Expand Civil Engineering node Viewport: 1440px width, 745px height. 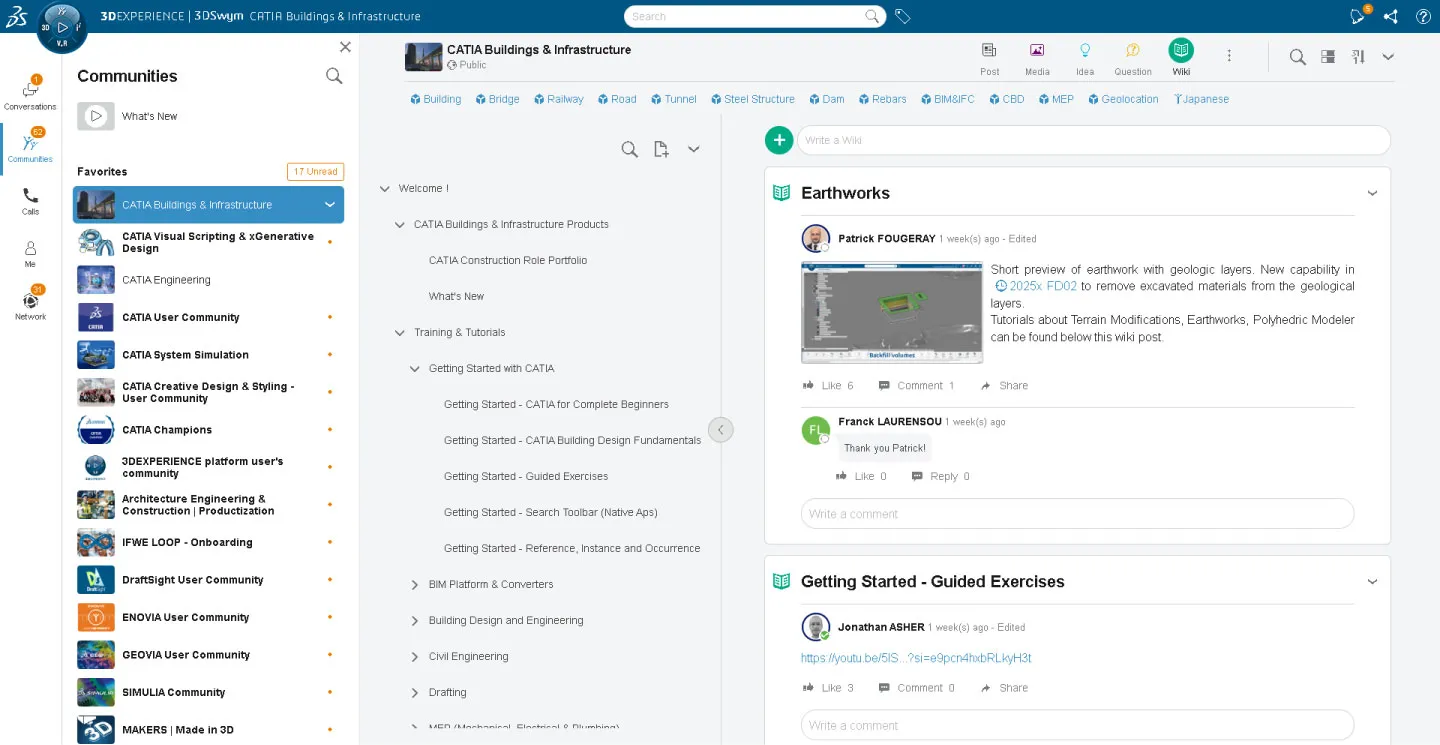click(415, 656)
